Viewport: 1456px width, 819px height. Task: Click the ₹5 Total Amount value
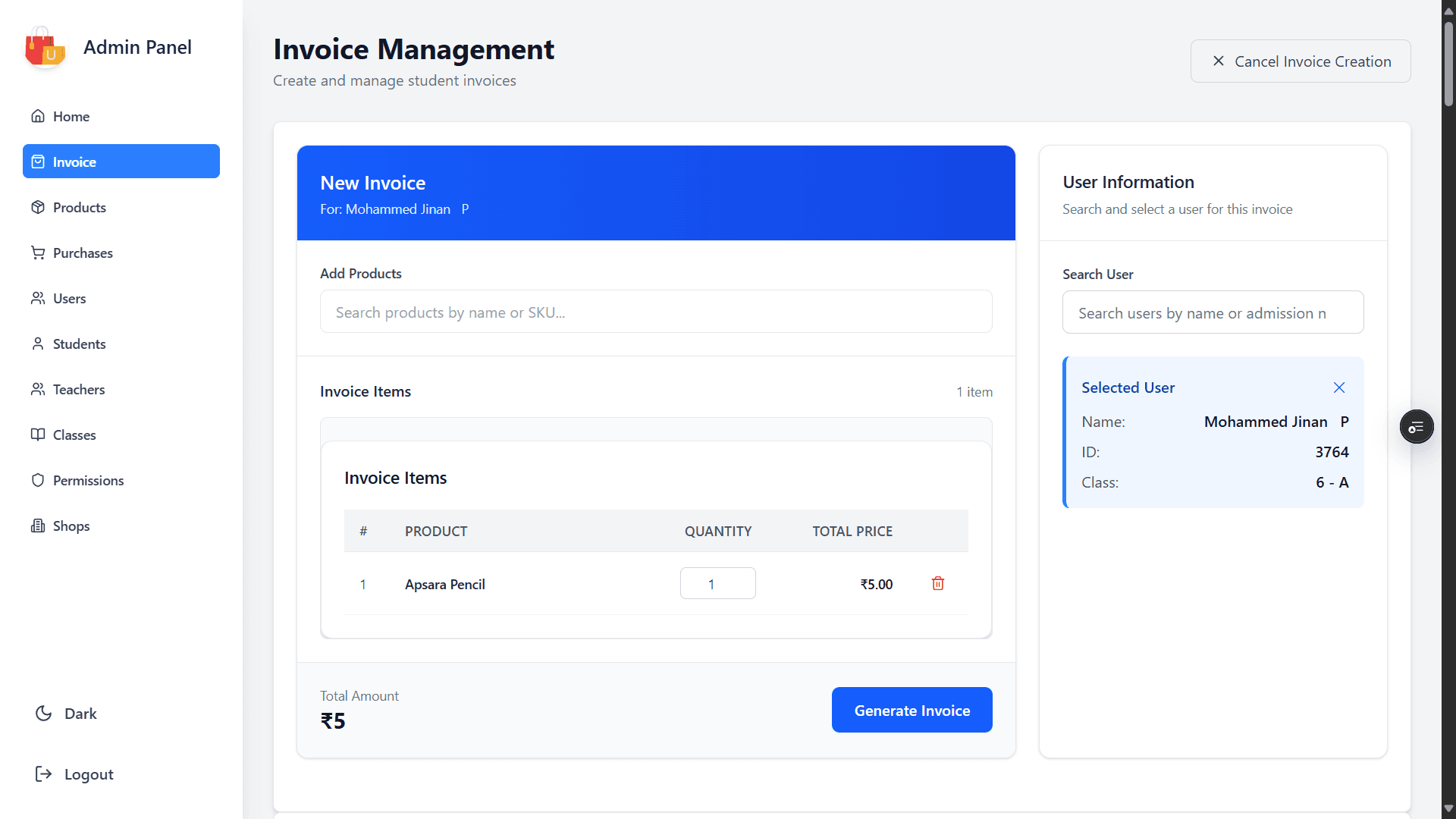[x=333, y=720]
